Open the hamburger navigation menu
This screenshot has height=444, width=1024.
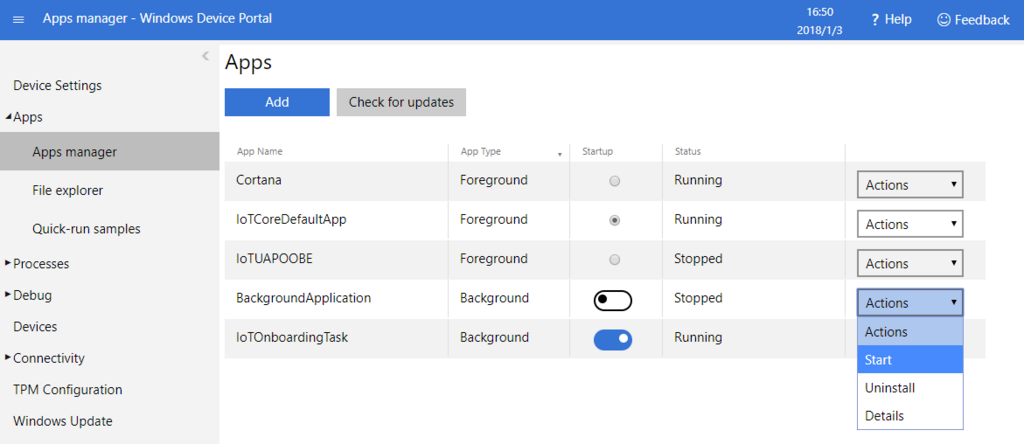point(18,20)
